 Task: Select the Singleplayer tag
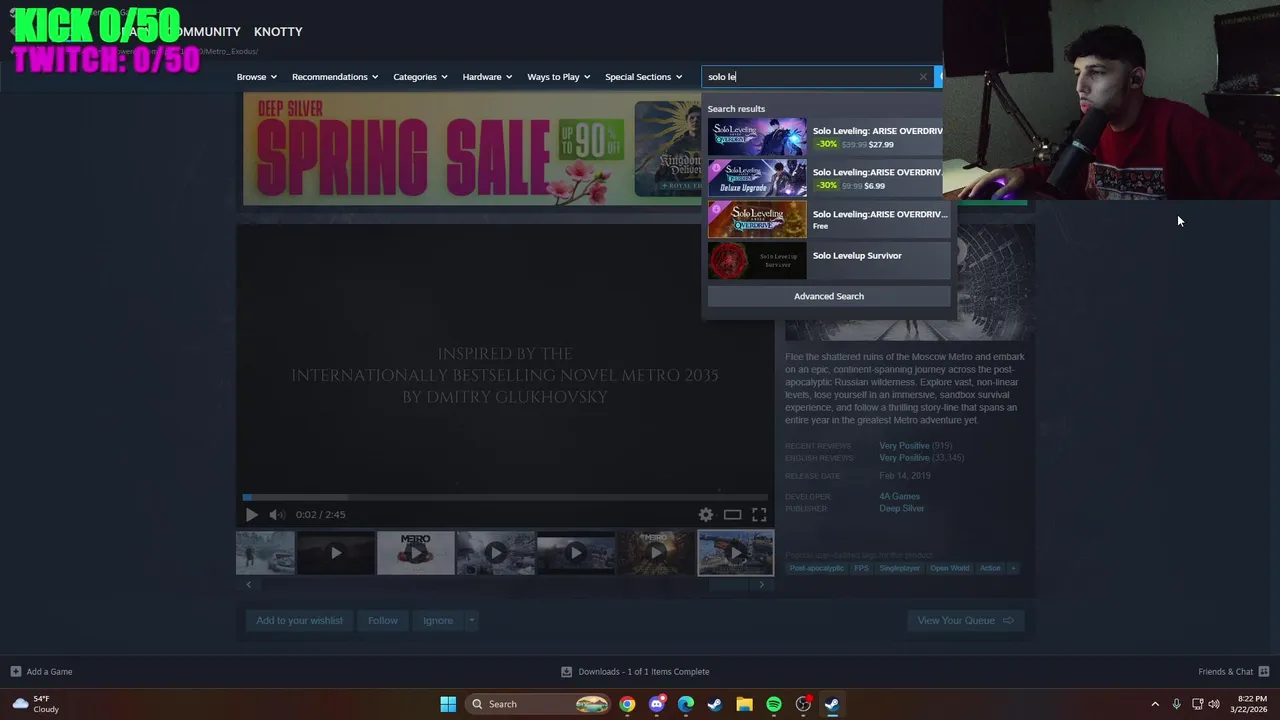click(x=900, y=568)
